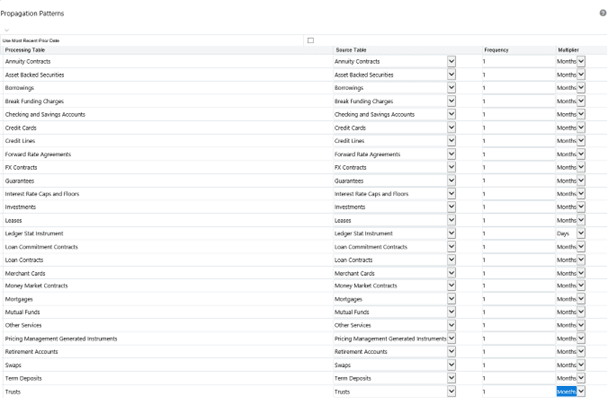Open Source Table dropdown for Credit Cards
This screenshot has height=405, width=608.
click(451, 127)
